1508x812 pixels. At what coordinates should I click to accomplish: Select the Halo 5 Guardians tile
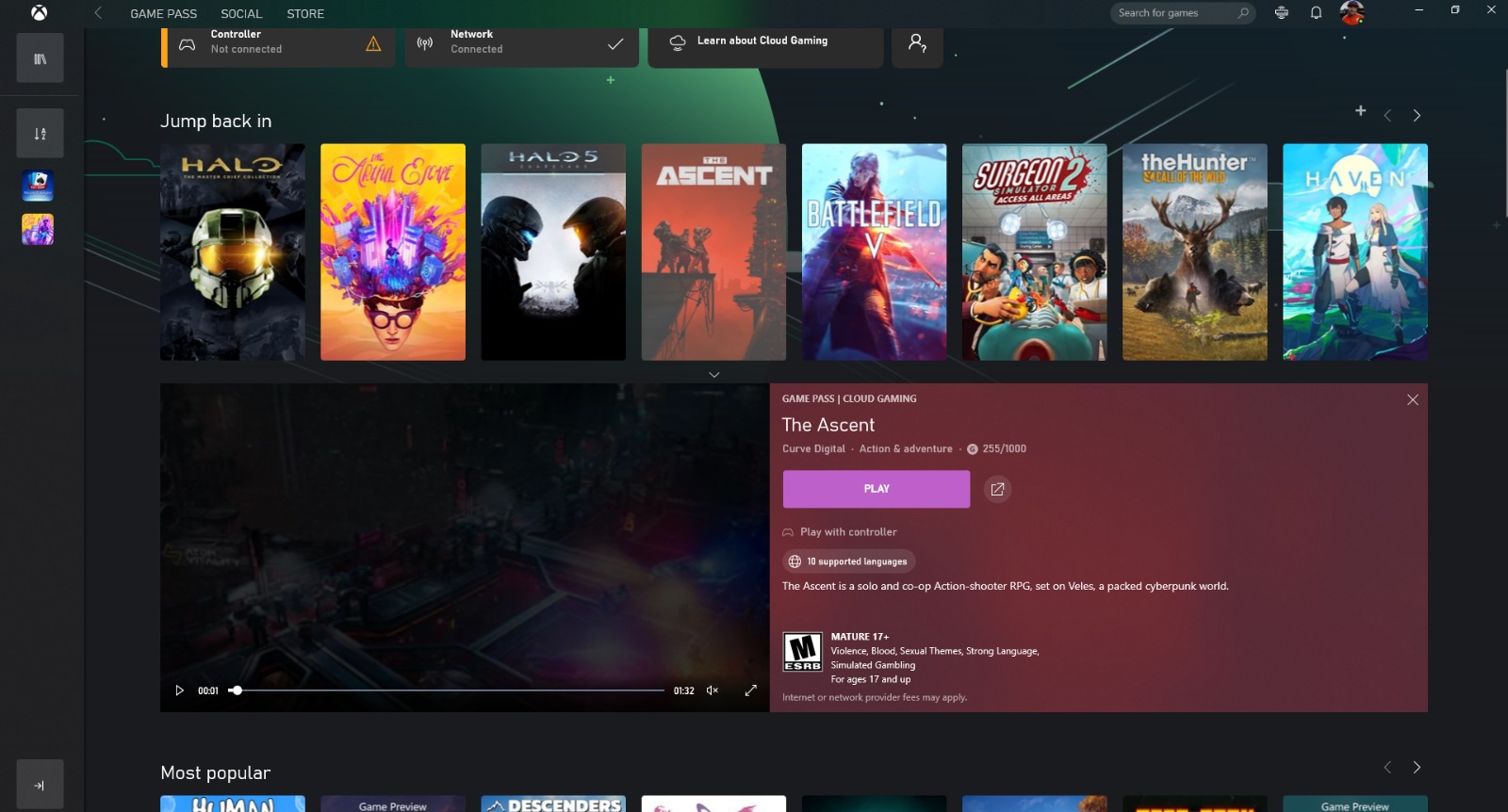pos(553,252)
